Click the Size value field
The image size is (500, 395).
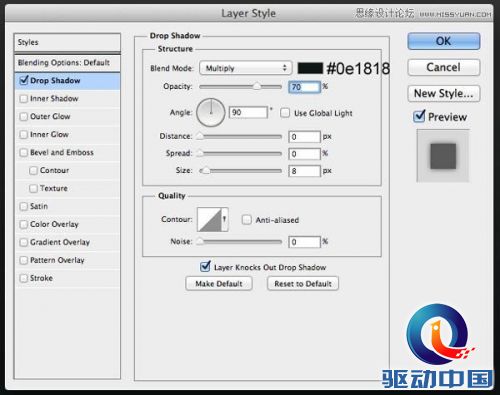[x=305, y=171]
